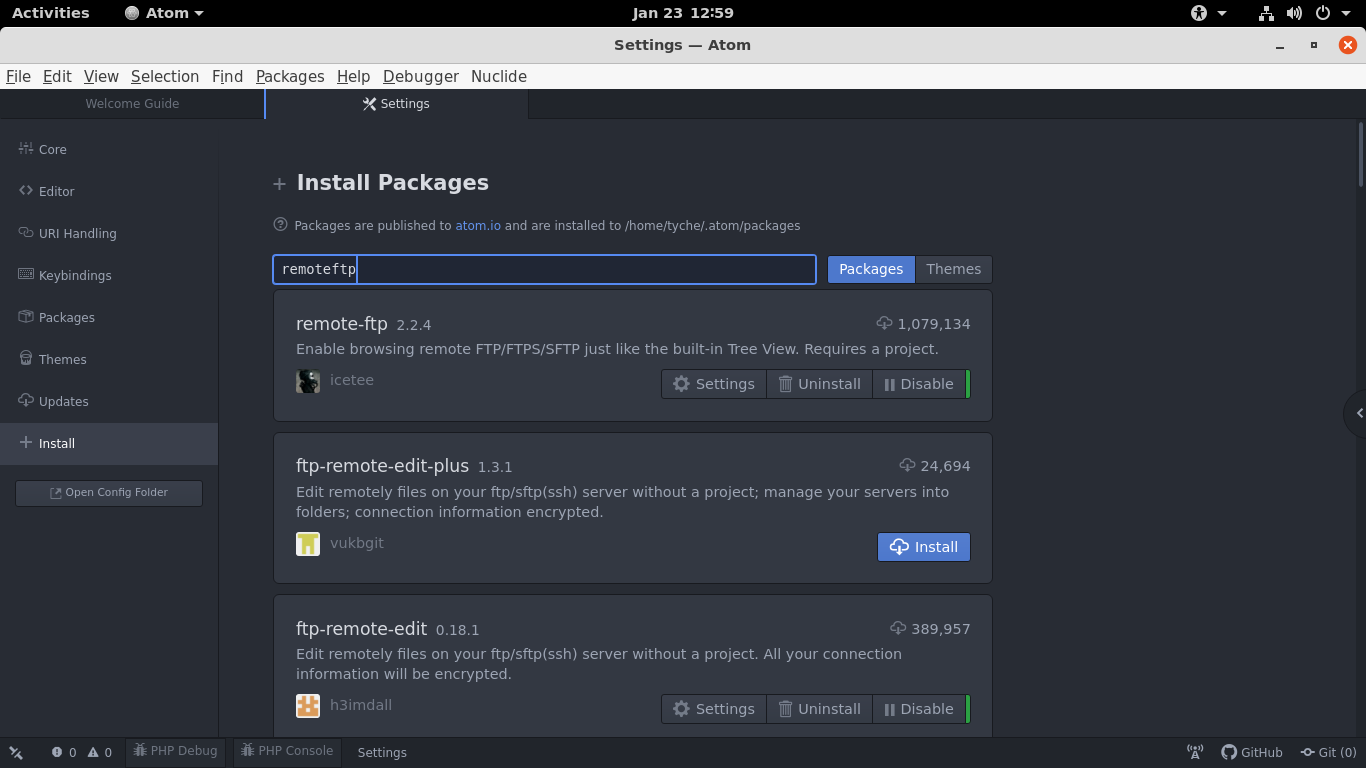Open the Git (0) status bar panel
Screen dimensions: 1366x768
point(1328,752)
